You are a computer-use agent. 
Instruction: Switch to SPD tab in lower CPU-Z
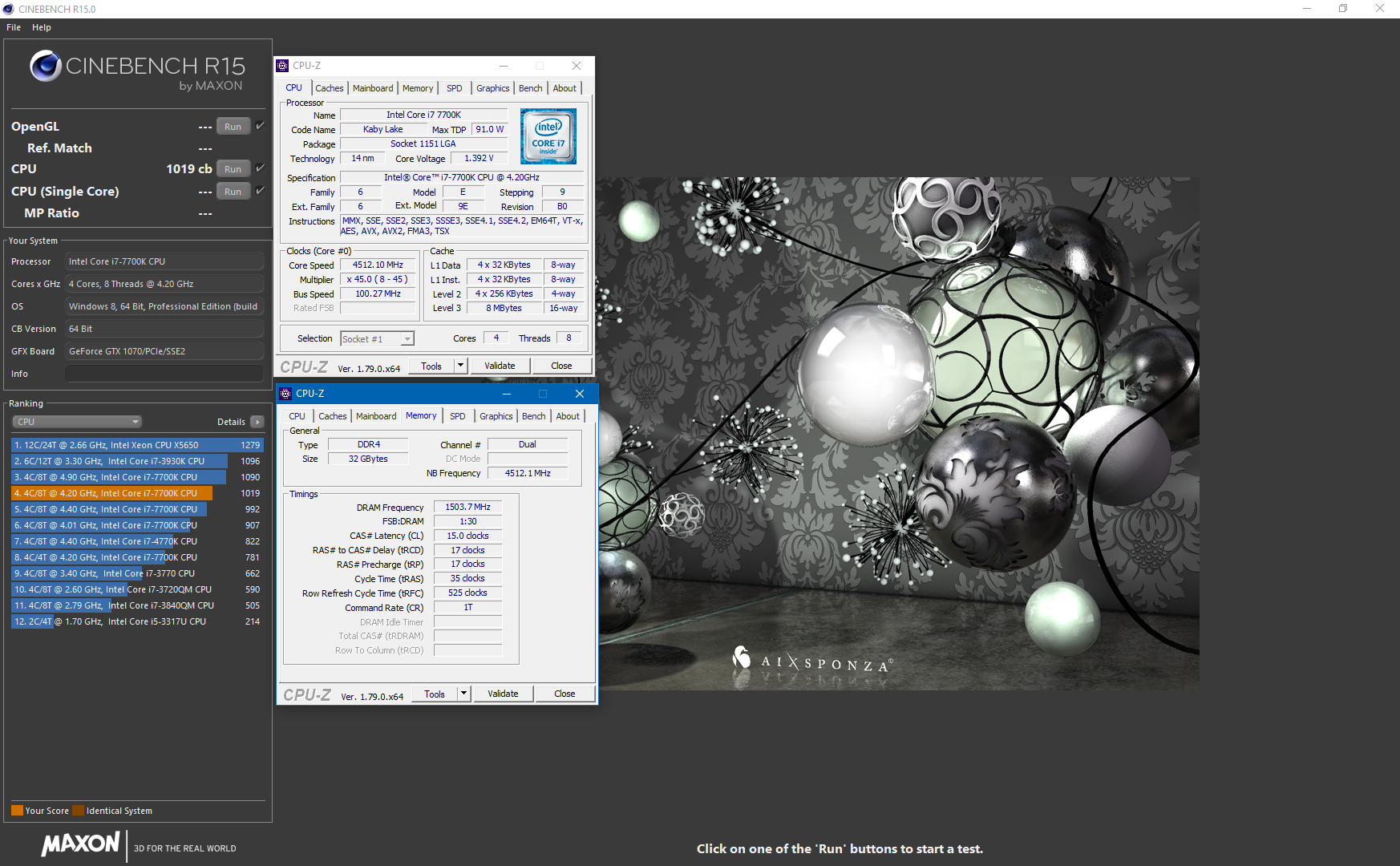pyautogui.click(x=458, y=416)
